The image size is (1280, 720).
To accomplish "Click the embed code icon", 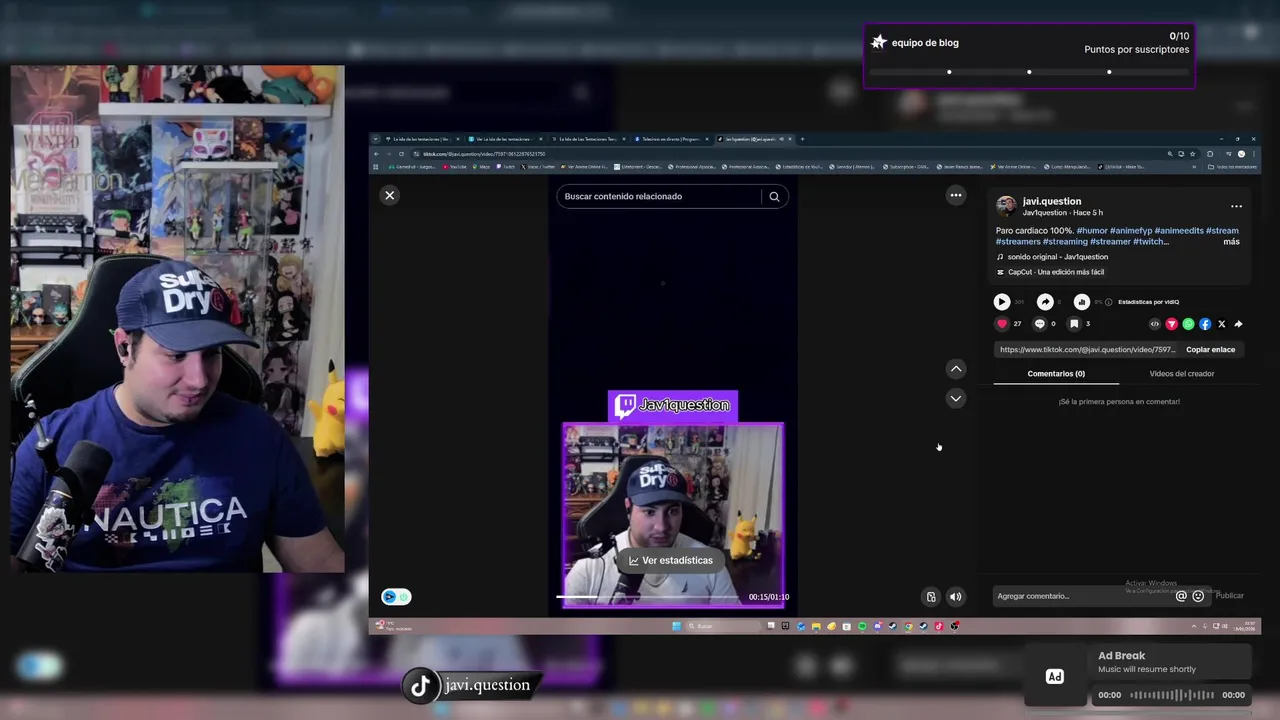I will pos(1155,324).
